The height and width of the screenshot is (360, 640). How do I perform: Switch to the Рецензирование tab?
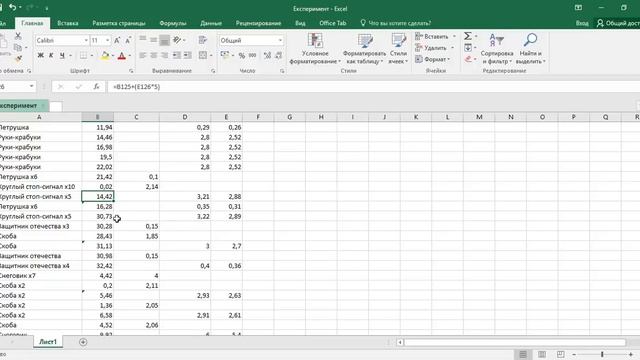point(258,23)
